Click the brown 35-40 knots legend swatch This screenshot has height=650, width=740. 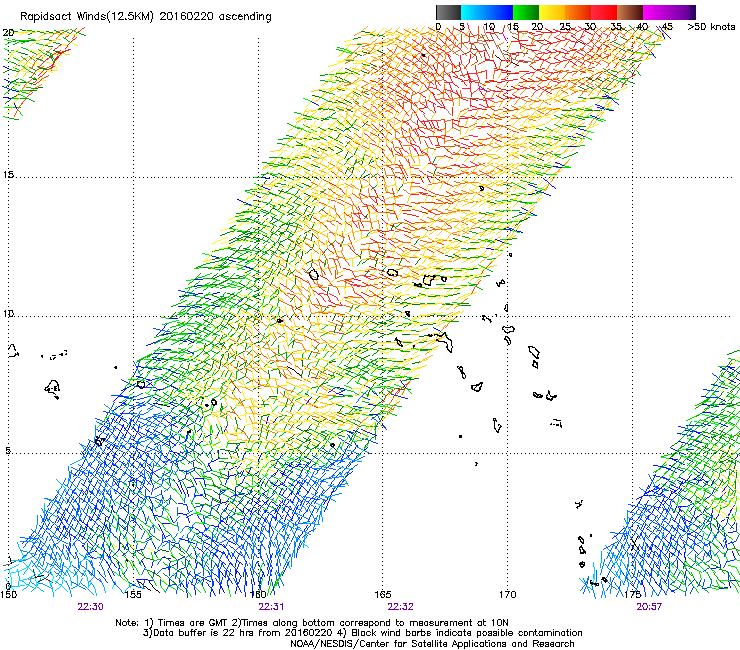(630, 12)
